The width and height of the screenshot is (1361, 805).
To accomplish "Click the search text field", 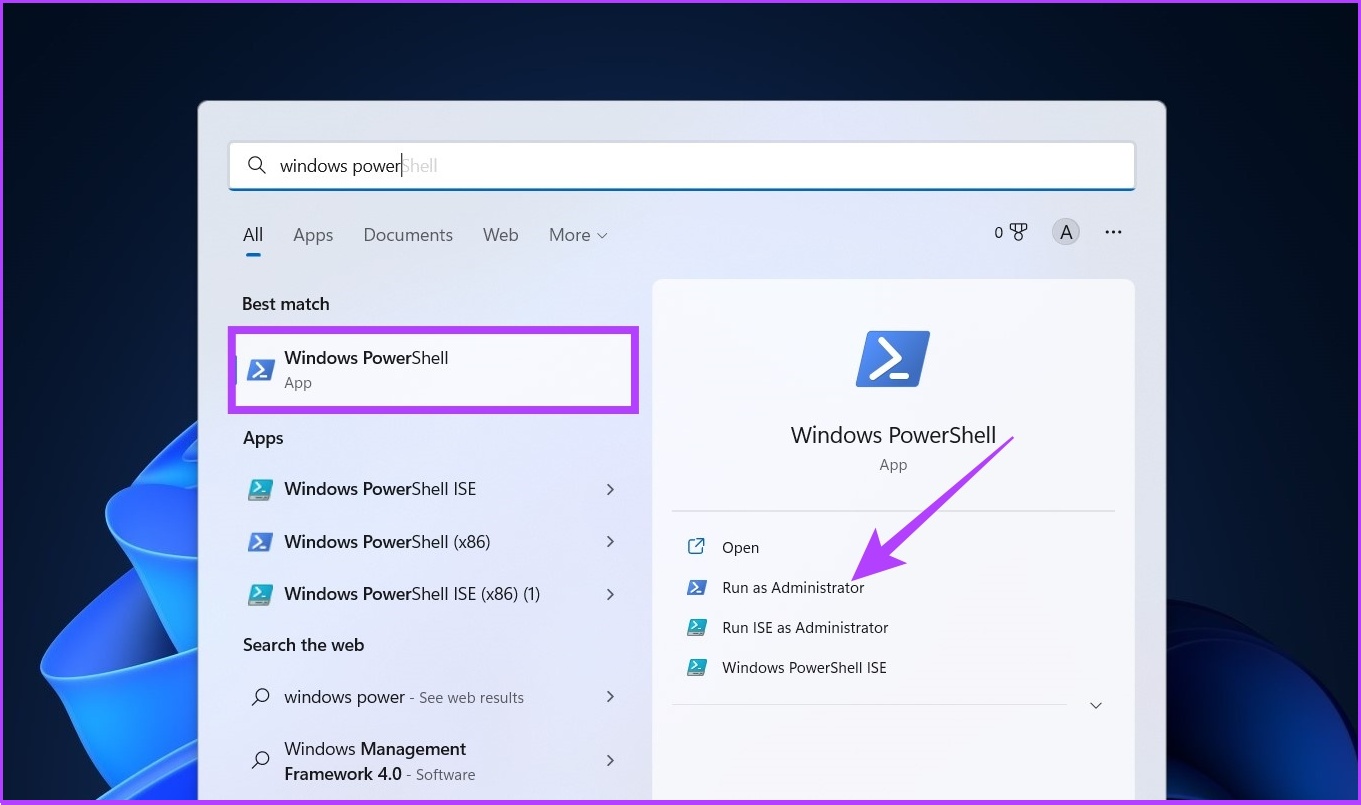I will click(x=681, y=165).
